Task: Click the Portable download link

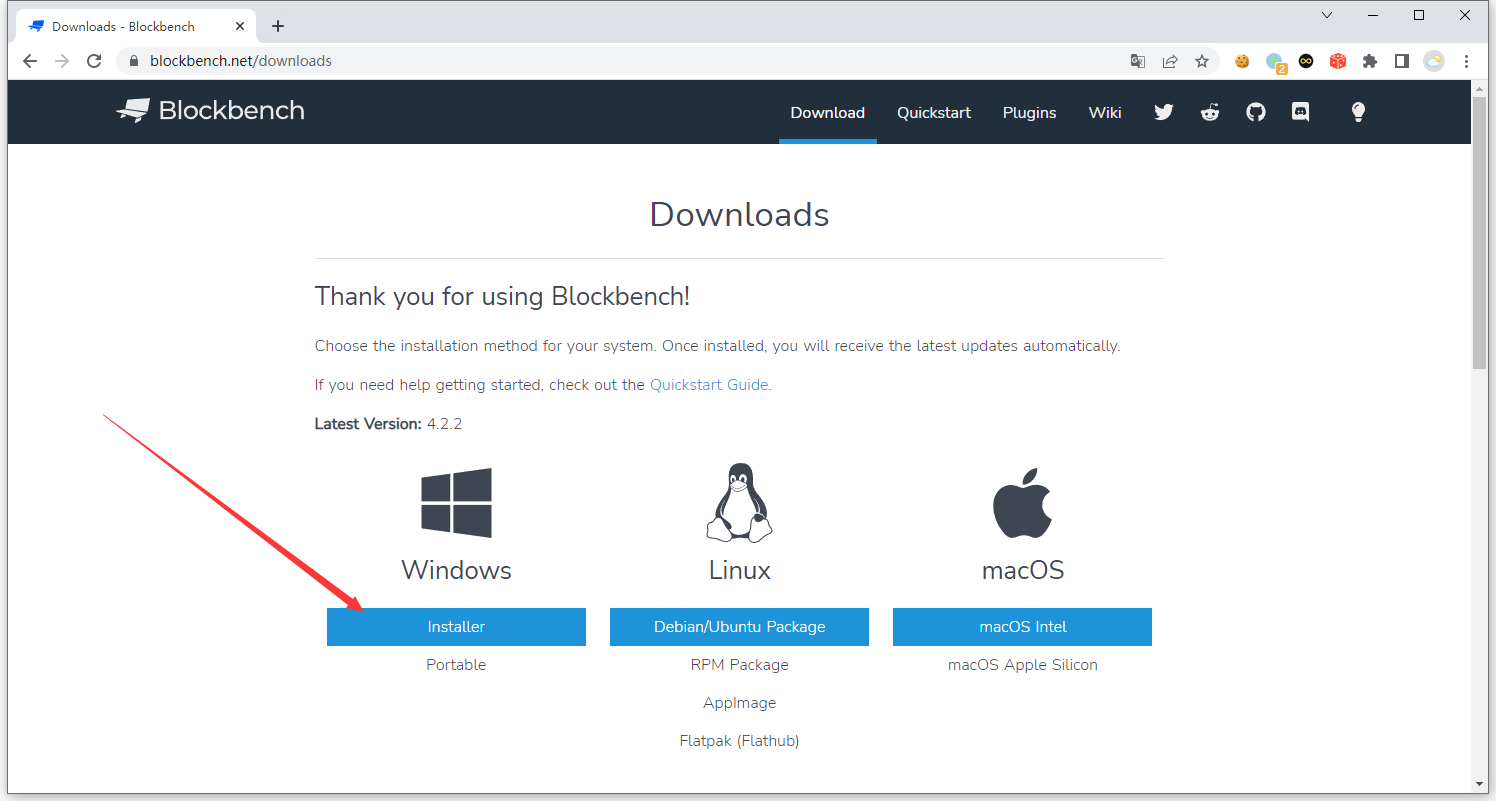Action: pos(456,665)
